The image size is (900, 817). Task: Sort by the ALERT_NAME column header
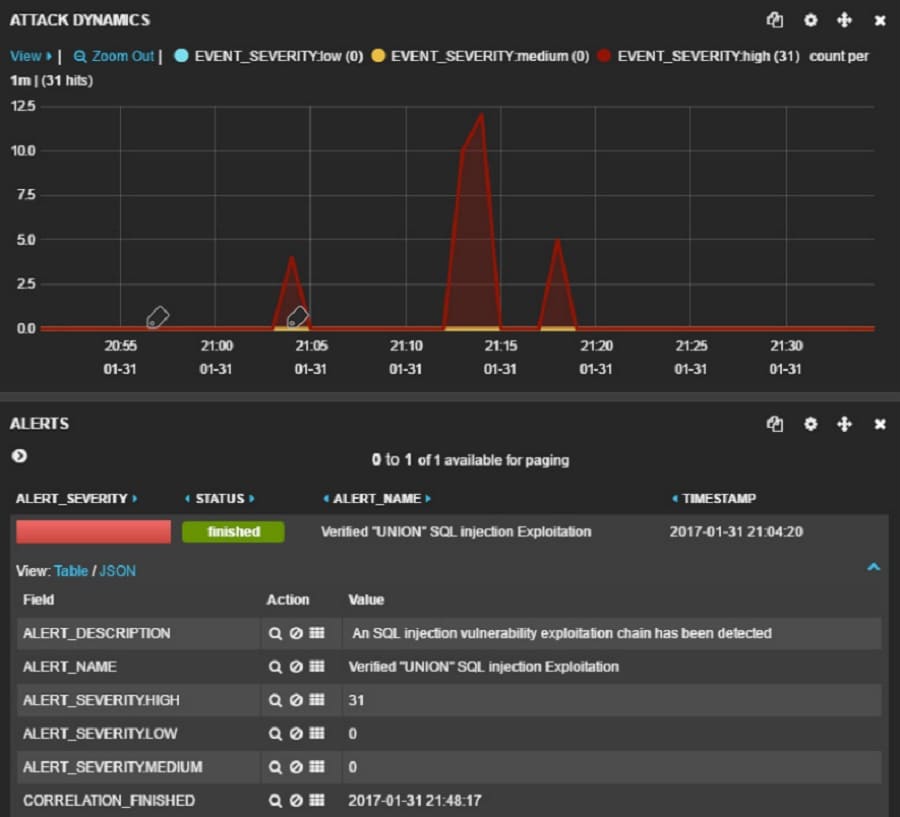(x=377, y=498)
